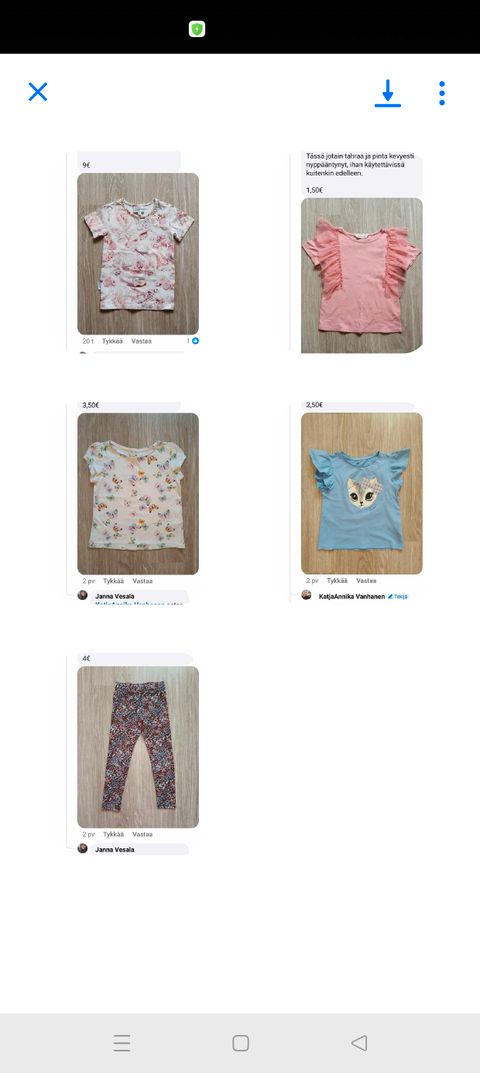The image size is (480, 1073).
Task: Close the image viewer with the X icon
Action: [x=38, y=92]
